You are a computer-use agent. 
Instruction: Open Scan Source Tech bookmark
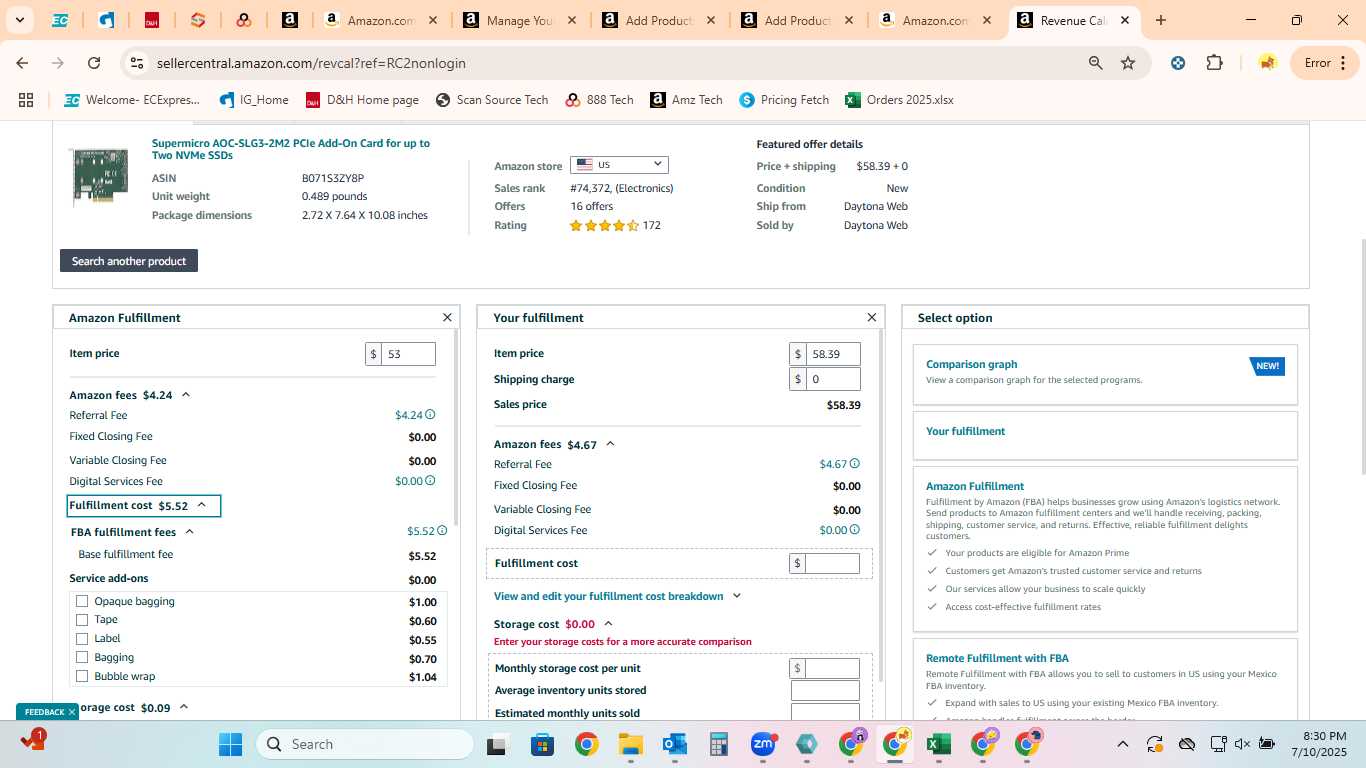pyautogui.click(x=492, y=100)
